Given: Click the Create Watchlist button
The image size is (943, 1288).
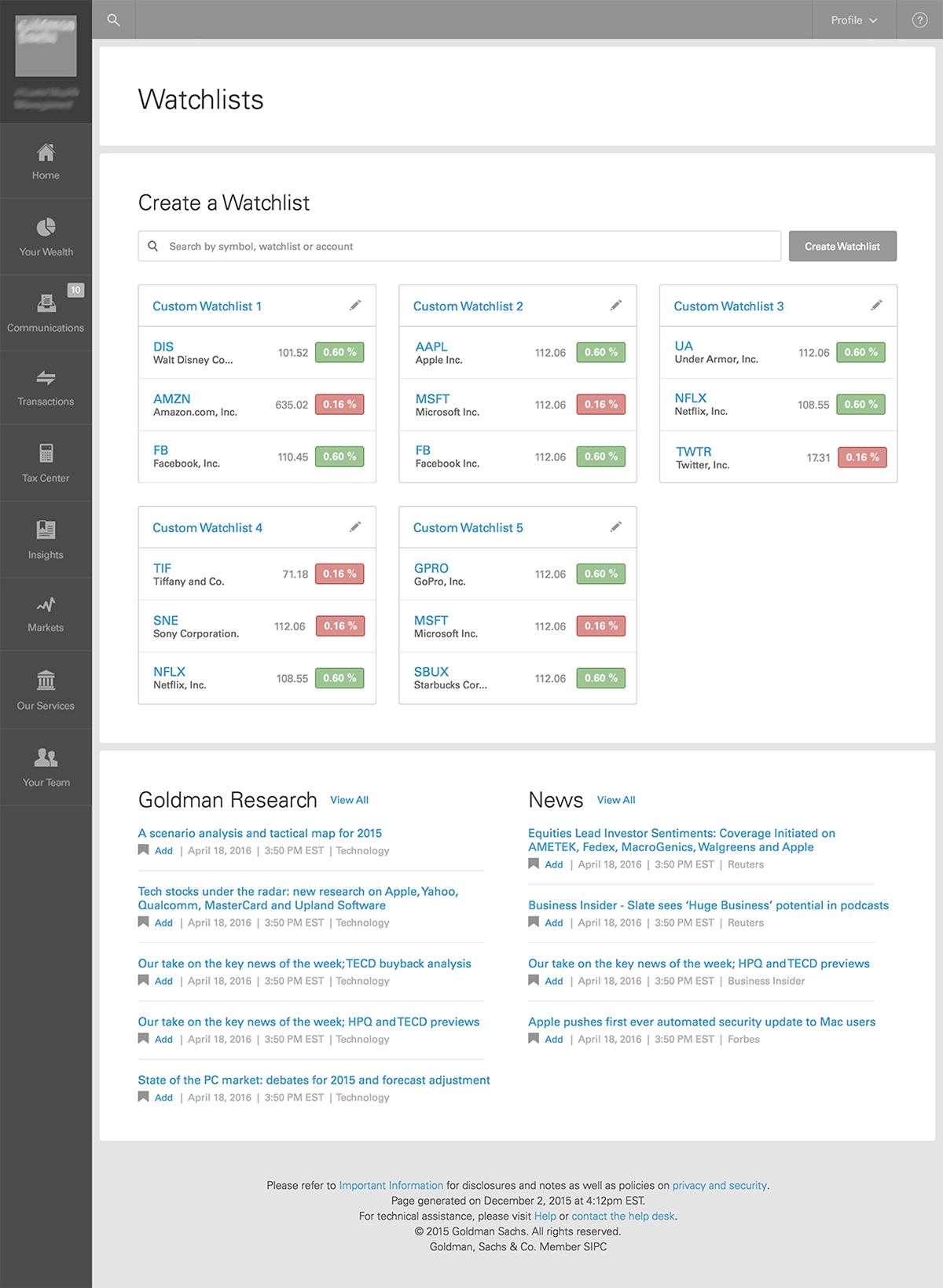Looking at the screenshot, I should 842,246.
